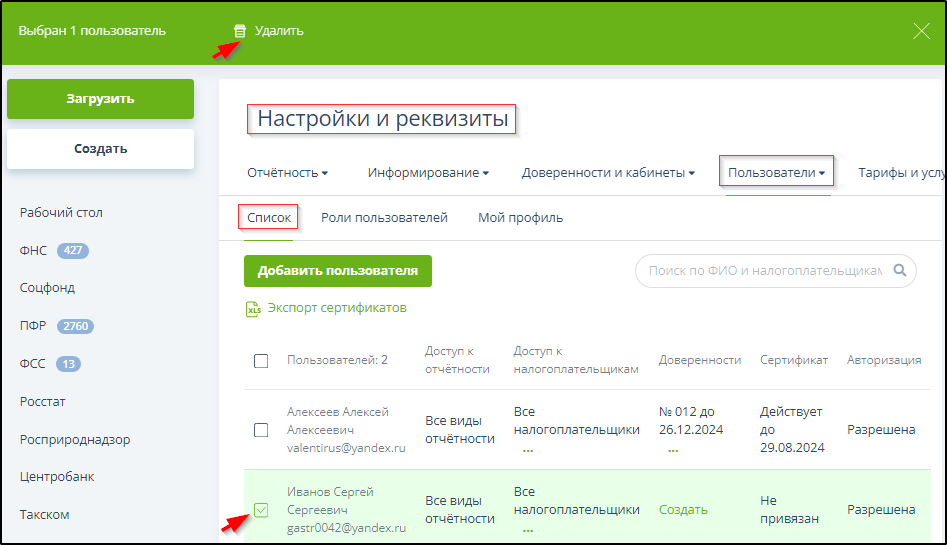Click the ФНС badge showing 427

73,251
